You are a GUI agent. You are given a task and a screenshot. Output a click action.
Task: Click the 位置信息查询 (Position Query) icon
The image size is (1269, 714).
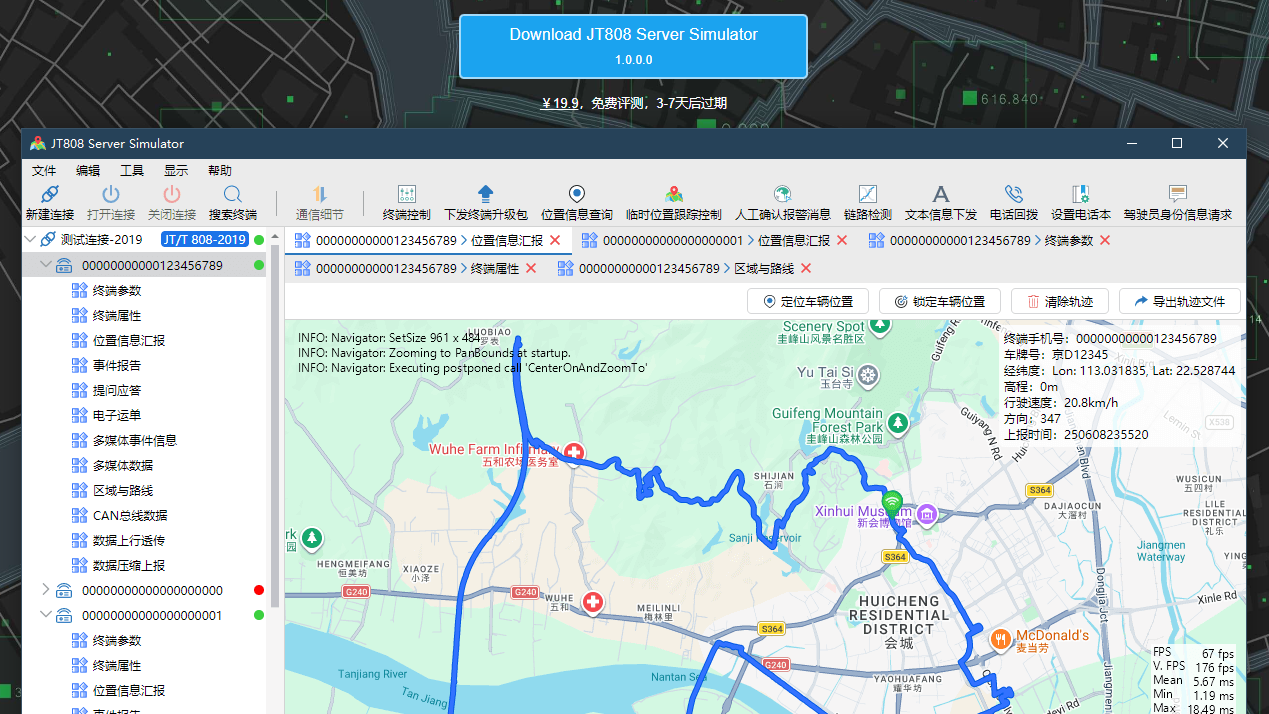click(x=575, y=199)
